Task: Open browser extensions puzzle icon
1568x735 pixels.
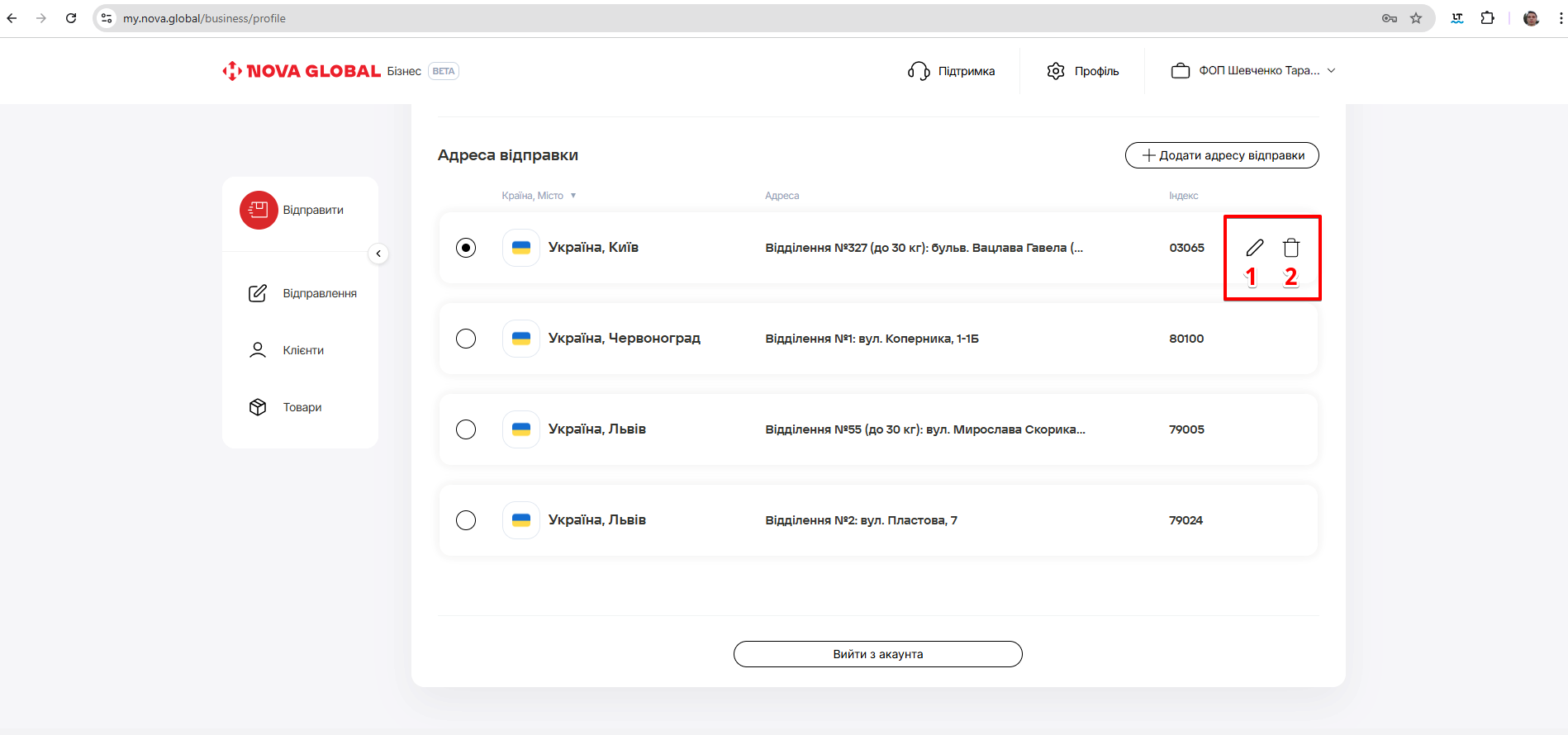Action: click(x=1487, y=18)
